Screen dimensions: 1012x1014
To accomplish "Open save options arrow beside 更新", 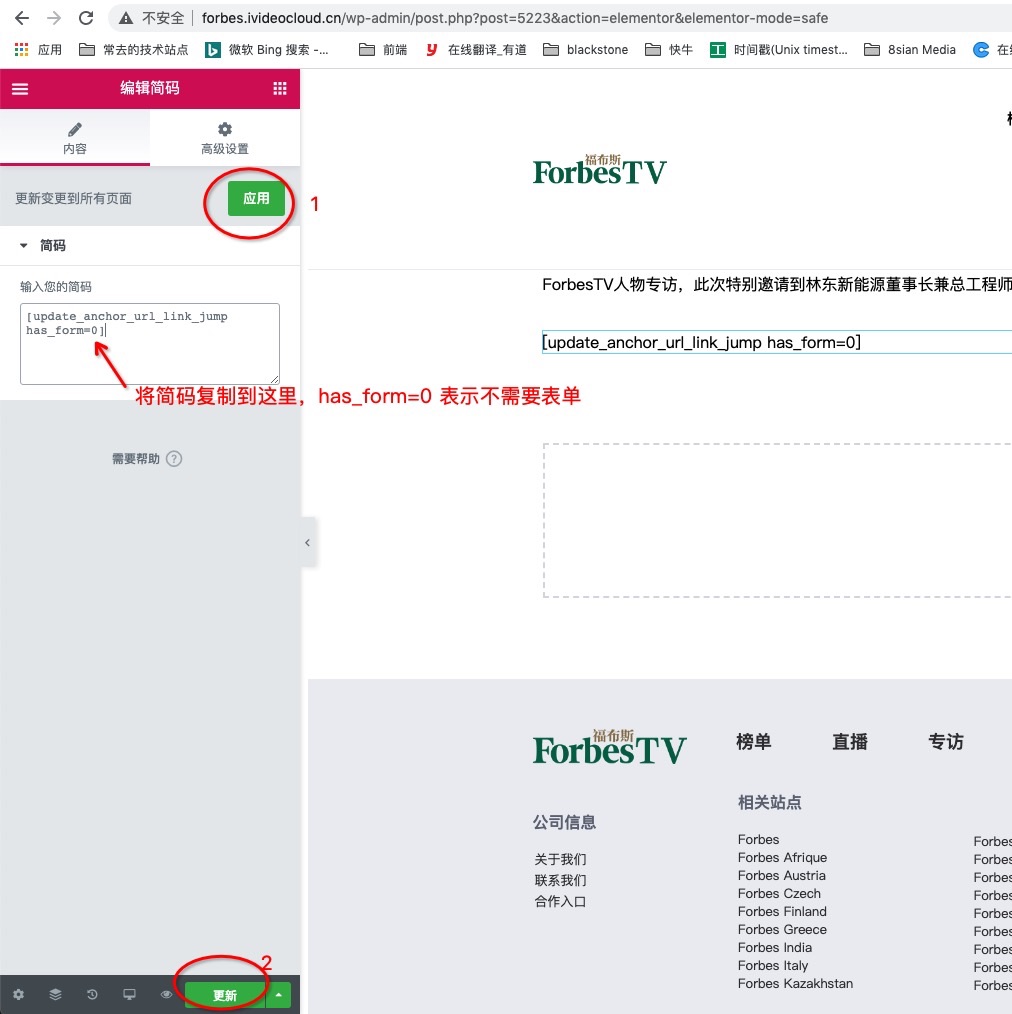I will pos(279,995).
